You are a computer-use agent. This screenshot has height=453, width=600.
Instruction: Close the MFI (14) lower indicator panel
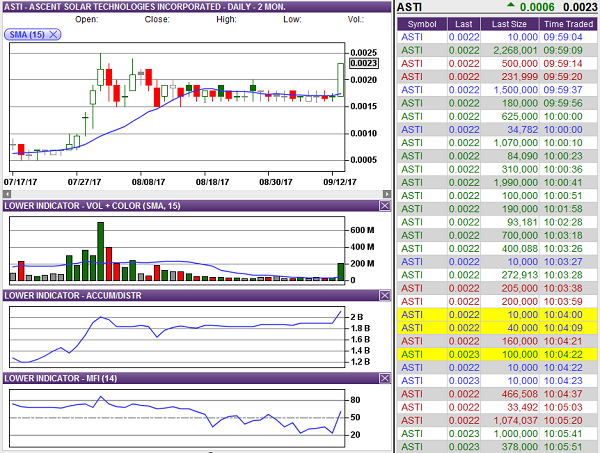tap(385, 378)
